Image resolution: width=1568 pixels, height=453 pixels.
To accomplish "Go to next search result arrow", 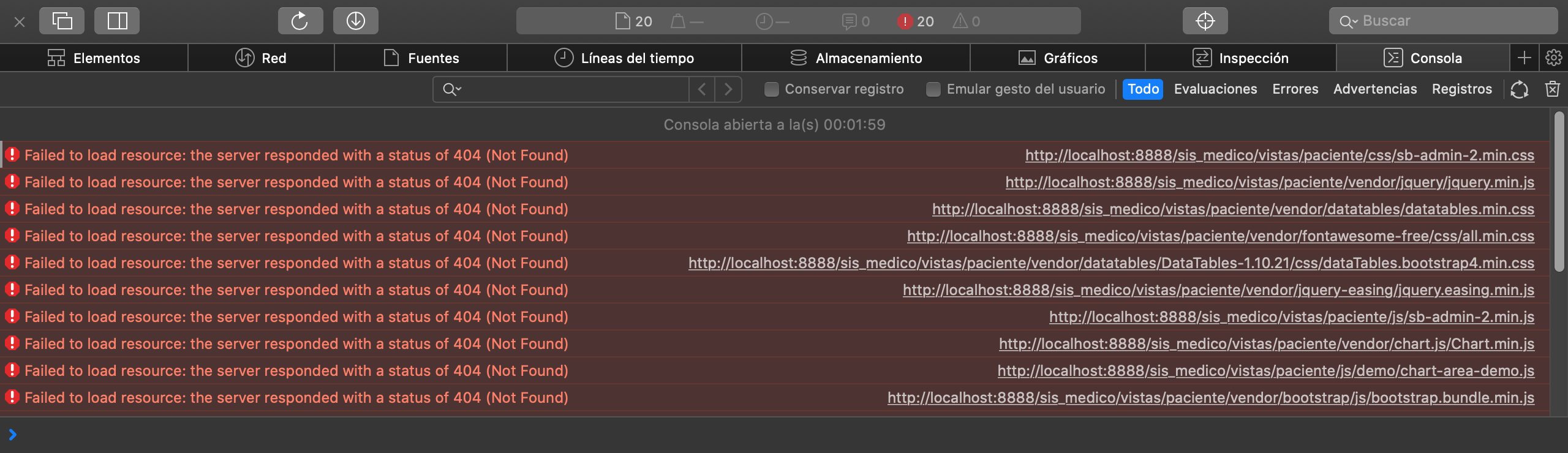I will click(x=728, y=89).
